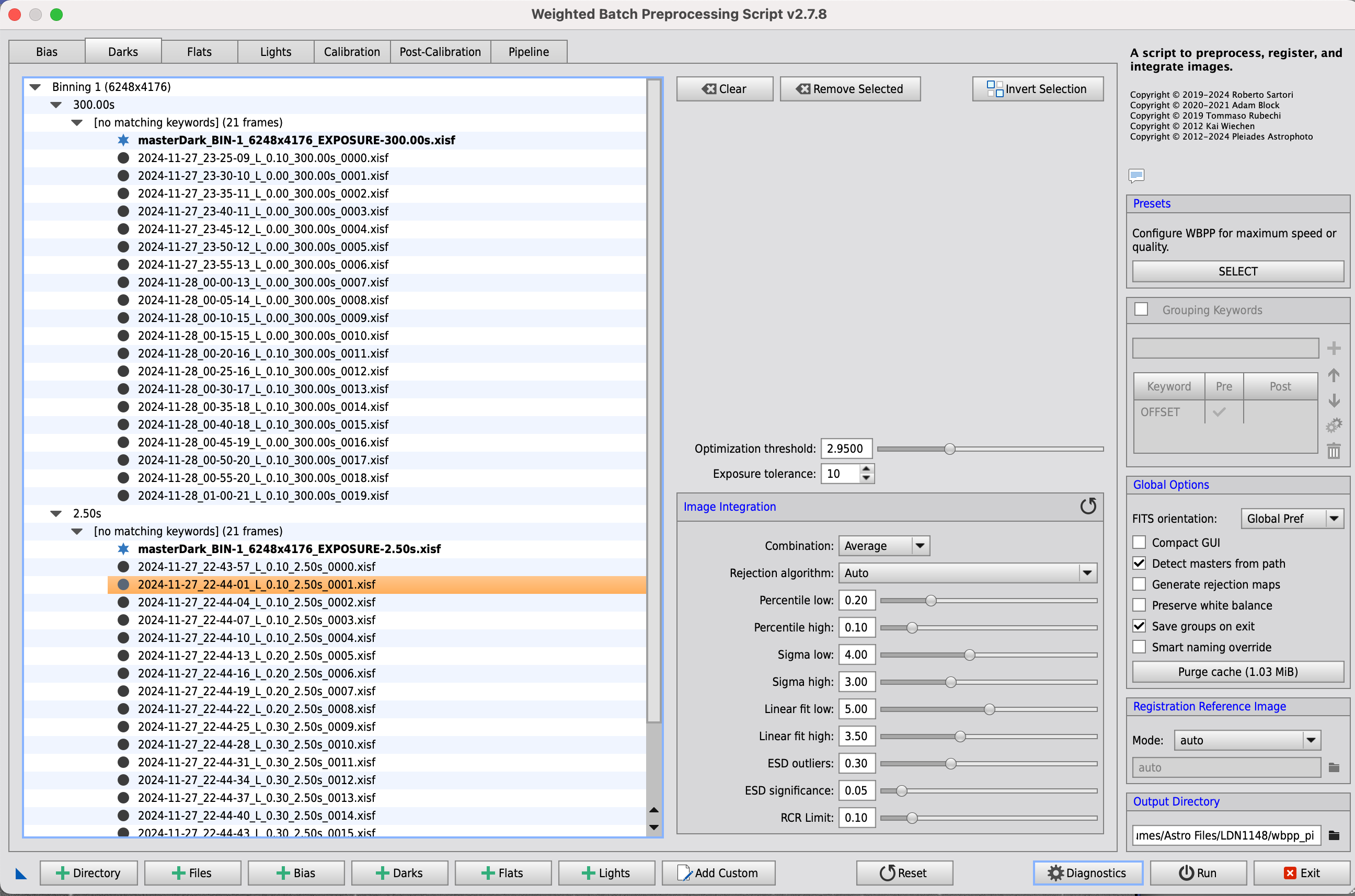Click the Image Integration reset arrow icon

point(1087,506)
